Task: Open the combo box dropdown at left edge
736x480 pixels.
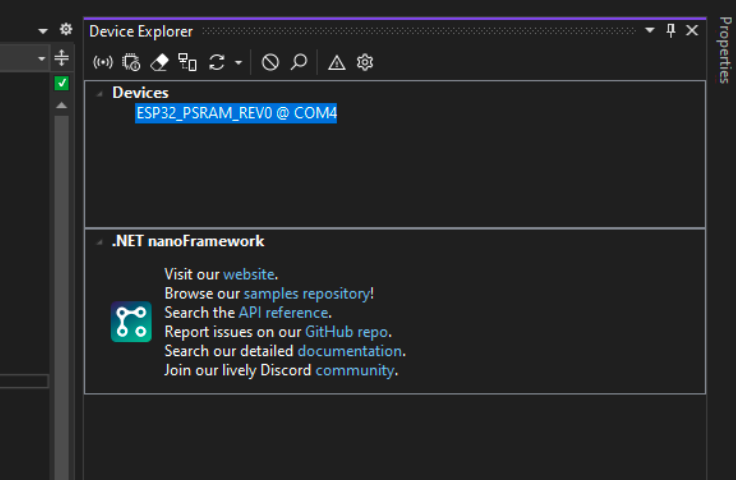Action: (x=41, y=59)
